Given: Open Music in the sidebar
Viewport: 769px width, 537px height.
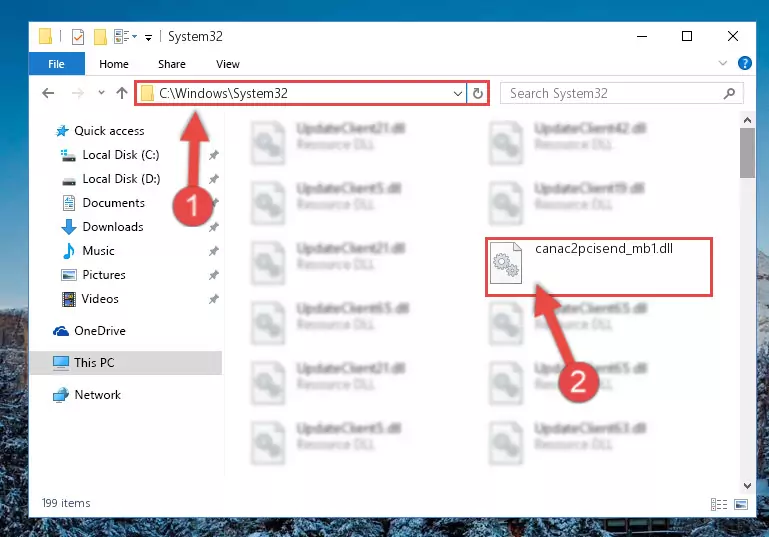Looking at the screenshot, I should pyautogui.click(x=98, y=251).
